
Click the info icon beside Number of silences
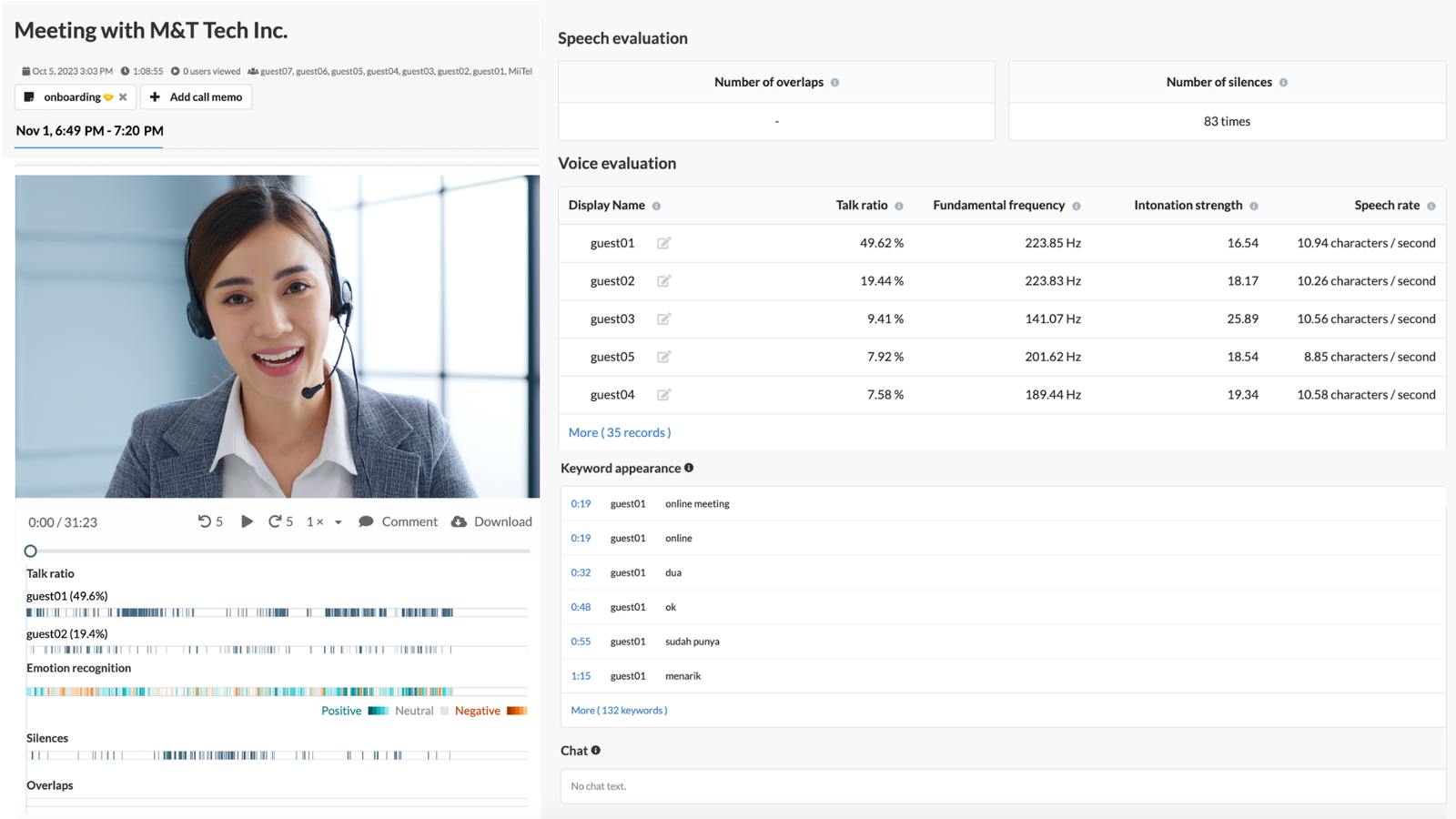[1284, 82]
